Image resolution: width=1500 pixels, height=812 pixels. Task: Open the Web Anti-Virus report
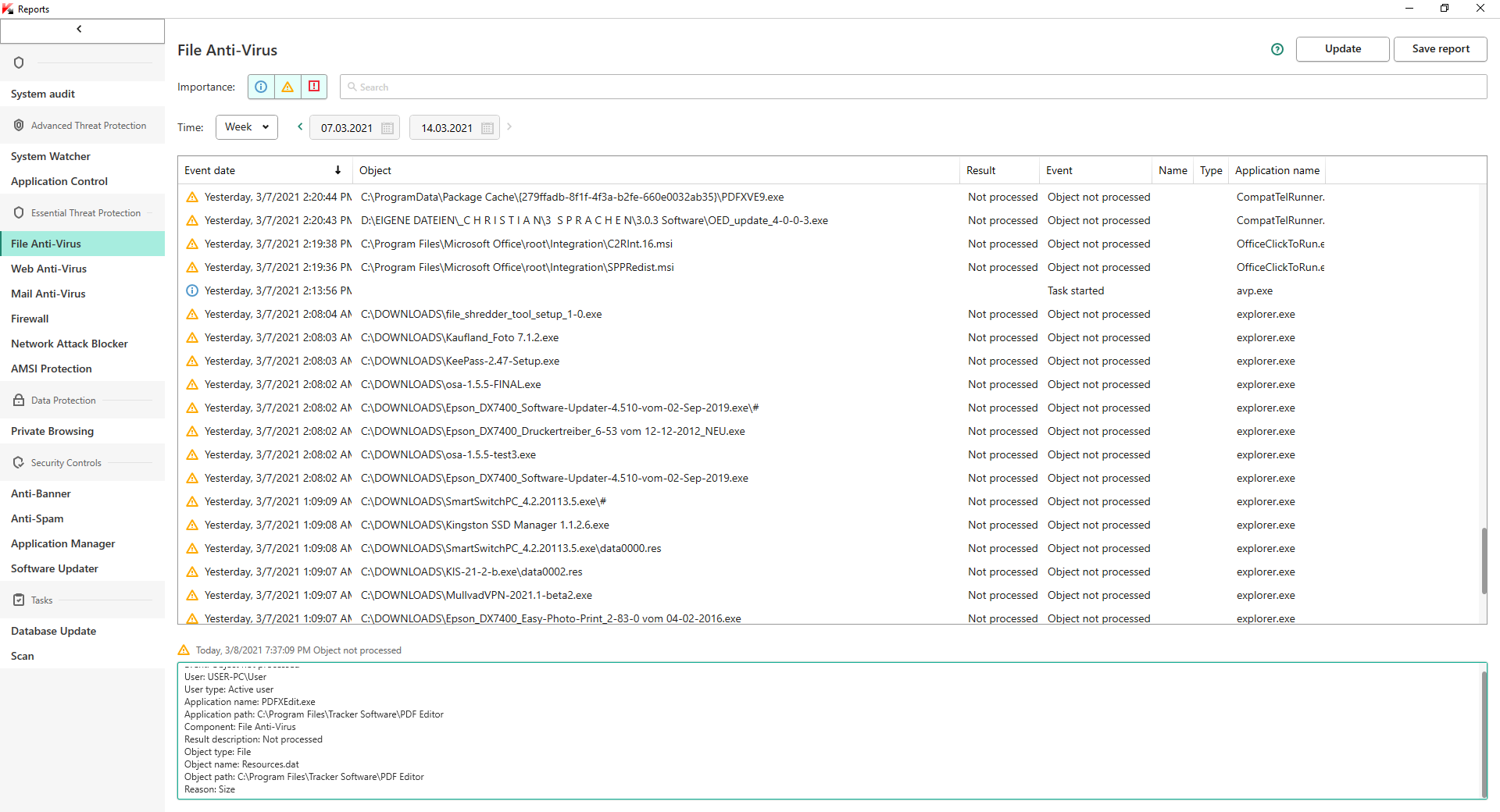coord(48,269)
